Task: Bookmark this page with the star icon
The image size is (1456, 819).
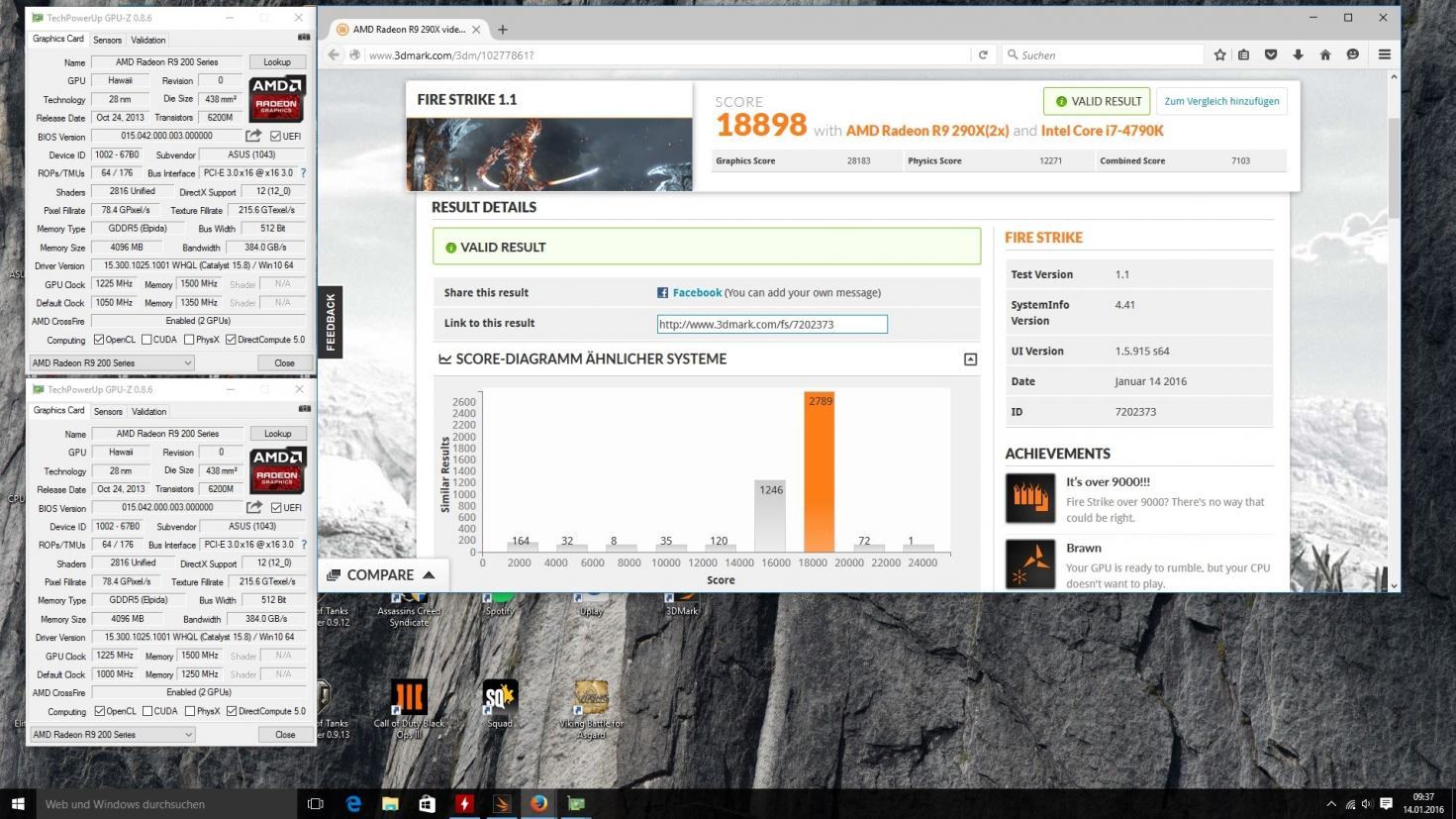Action: pyautogui.click(x=1219, y=55)
